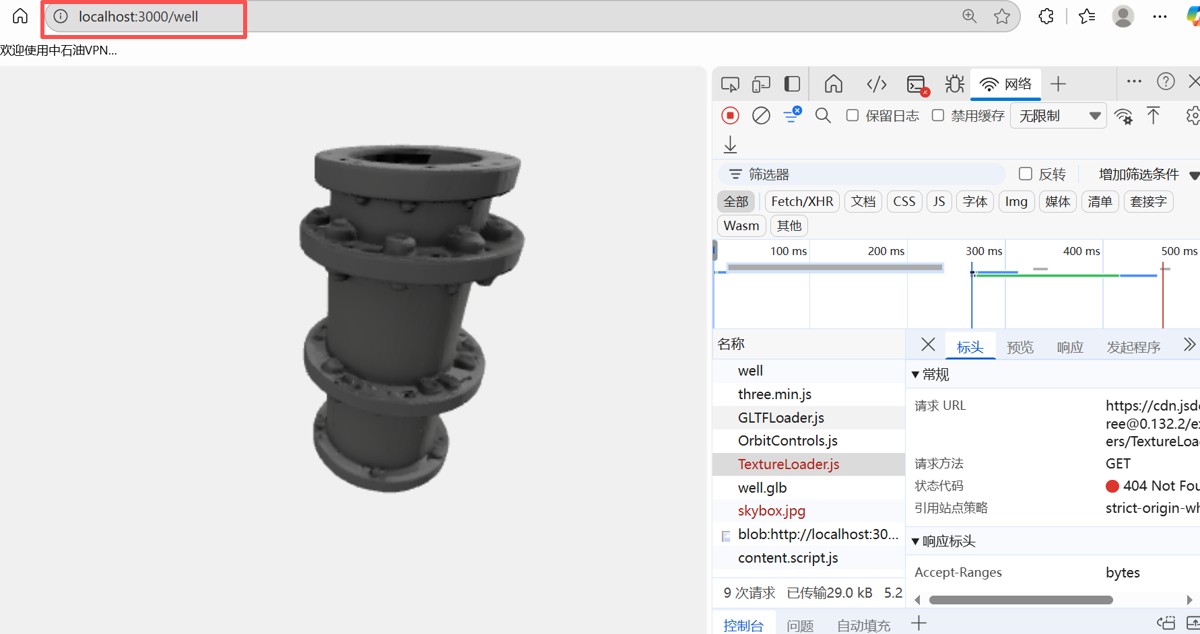Open the Console panel icon with error badge

(x=916, y=84)
